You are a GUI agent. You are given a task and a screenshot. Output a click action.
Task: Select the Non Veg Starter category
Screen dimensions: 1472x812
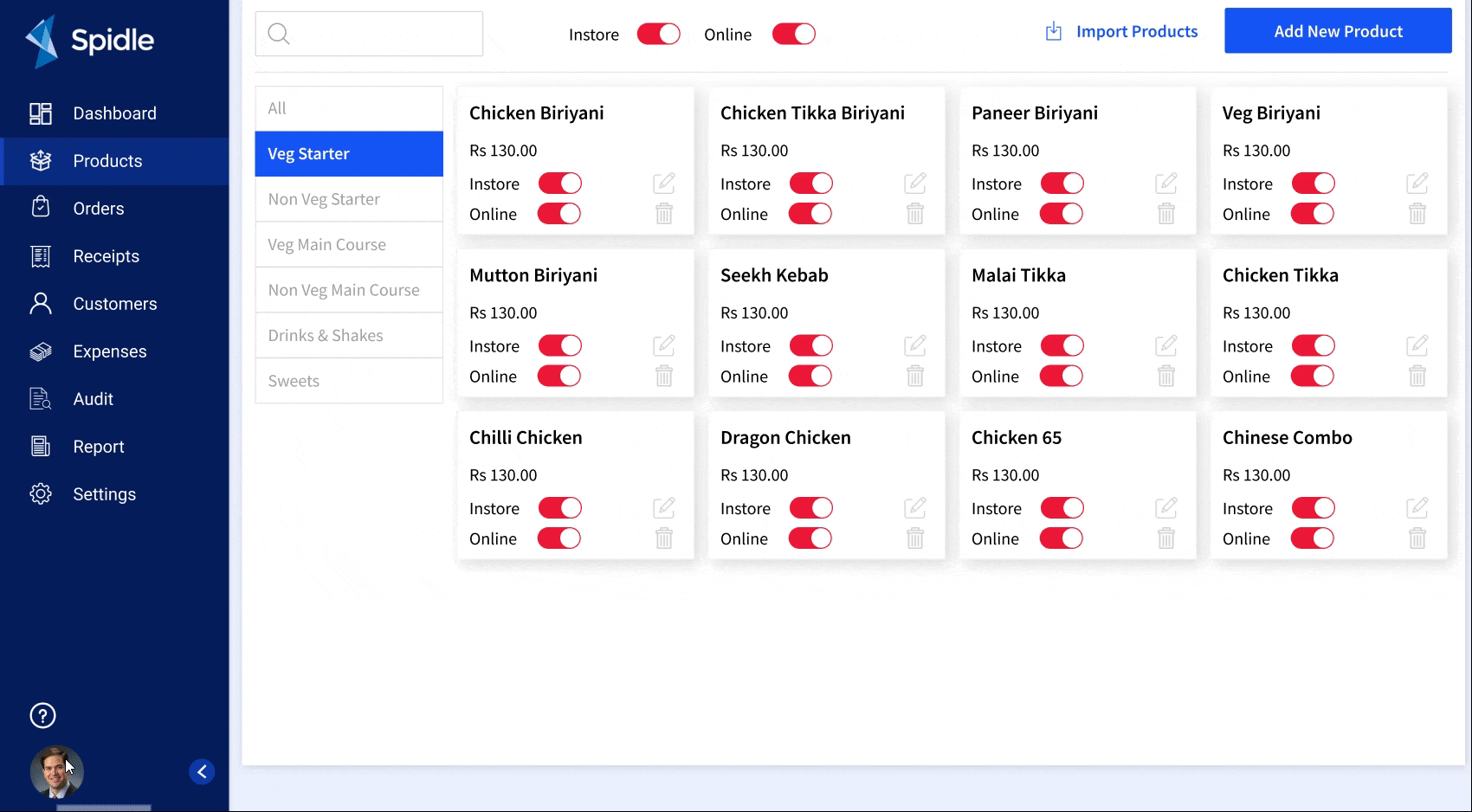349,199
